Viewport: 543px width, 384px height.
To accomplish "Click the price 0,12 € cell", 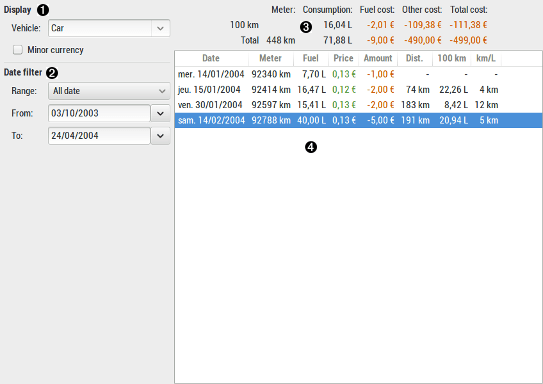I will coord(344,90).
